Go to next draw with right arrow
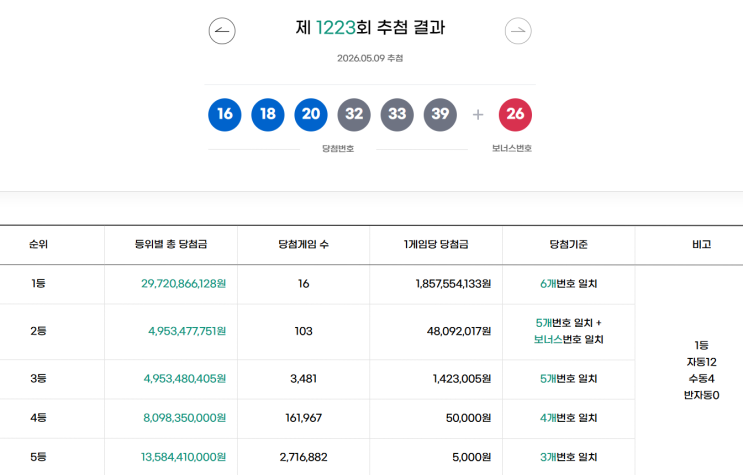 pyautogui.click(x=518, y=31)
